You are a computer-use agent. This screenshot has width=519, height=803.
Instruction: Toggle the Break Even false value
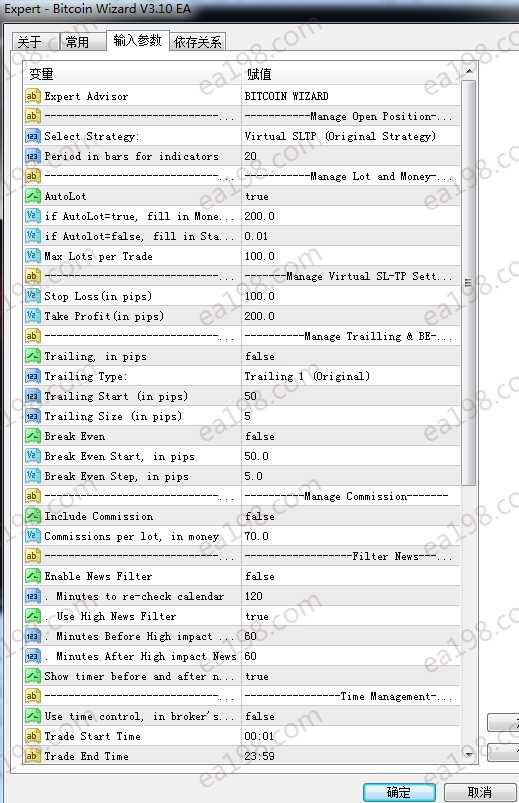point(351,436)
